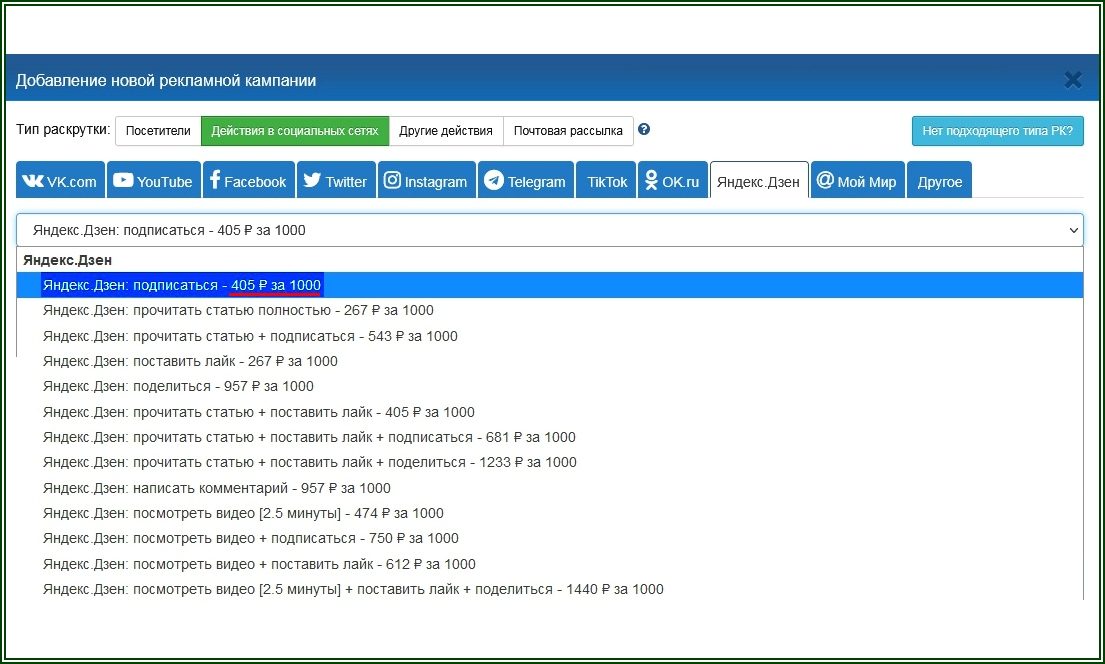This screenshot has width=1105, height=664.
Task: Click the Нет подходящего типа РК? button
Action: tap(997, 131)
